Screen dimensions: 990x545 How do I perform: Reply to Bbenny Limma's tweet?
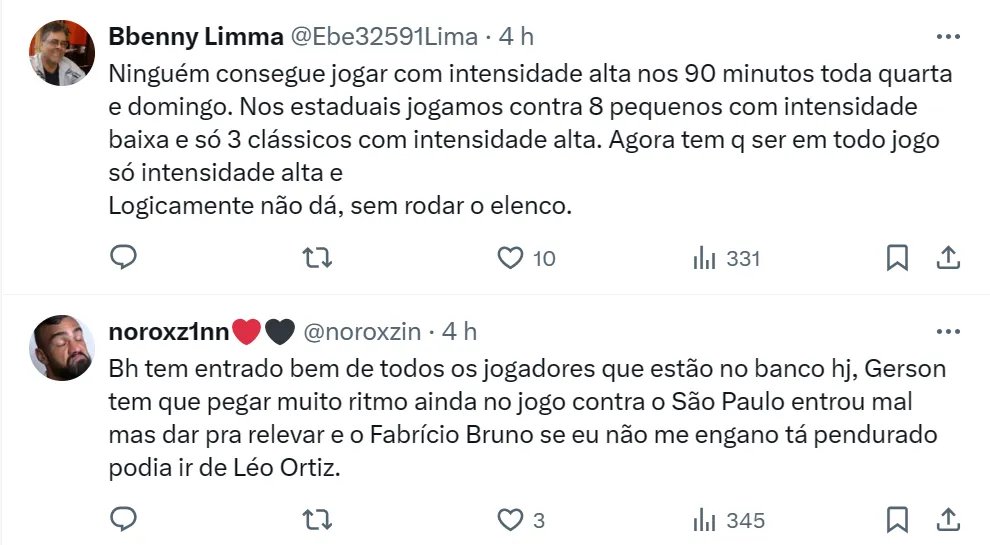pyautogui.click(x=123, y=258)
